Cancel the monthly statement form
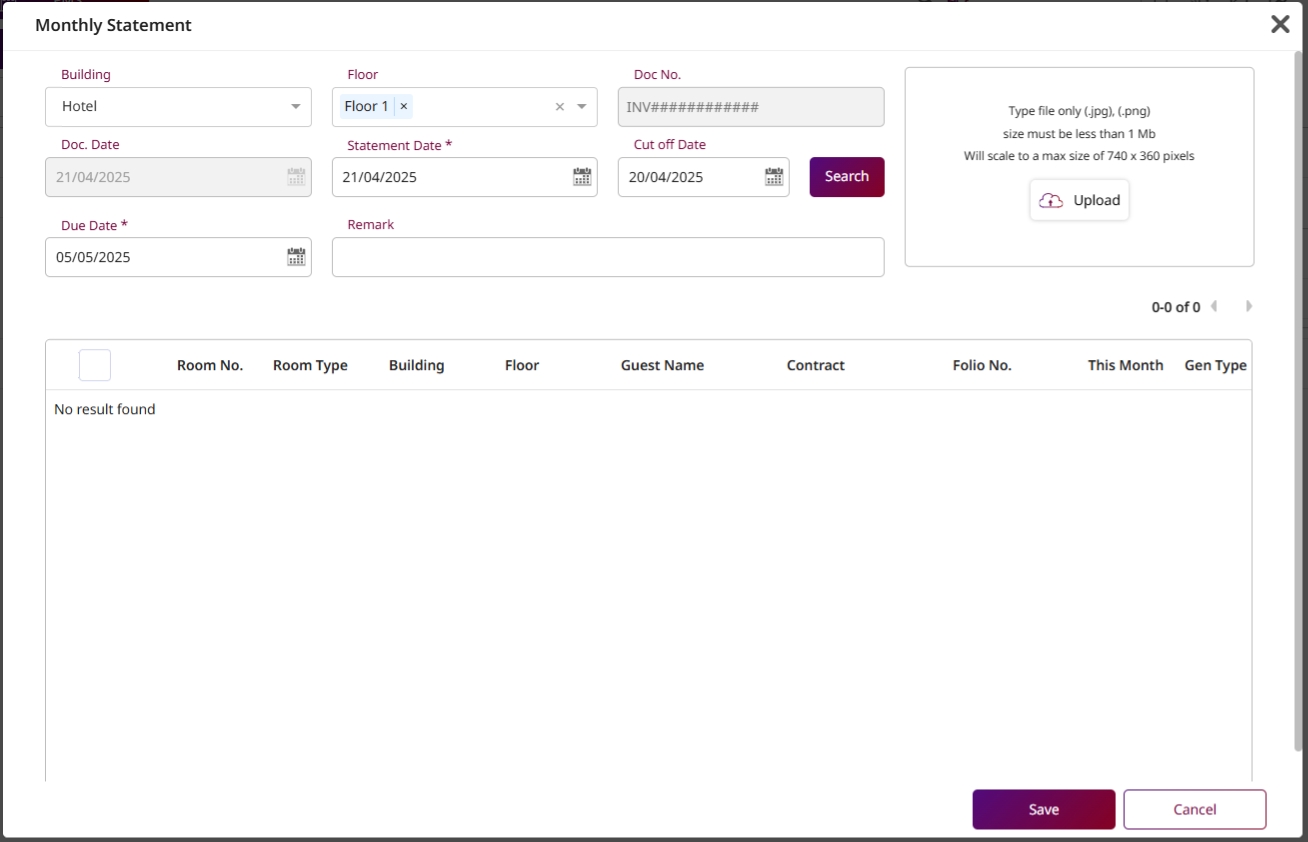Screen dimensions: 1308x842 tap(1194, 810)
